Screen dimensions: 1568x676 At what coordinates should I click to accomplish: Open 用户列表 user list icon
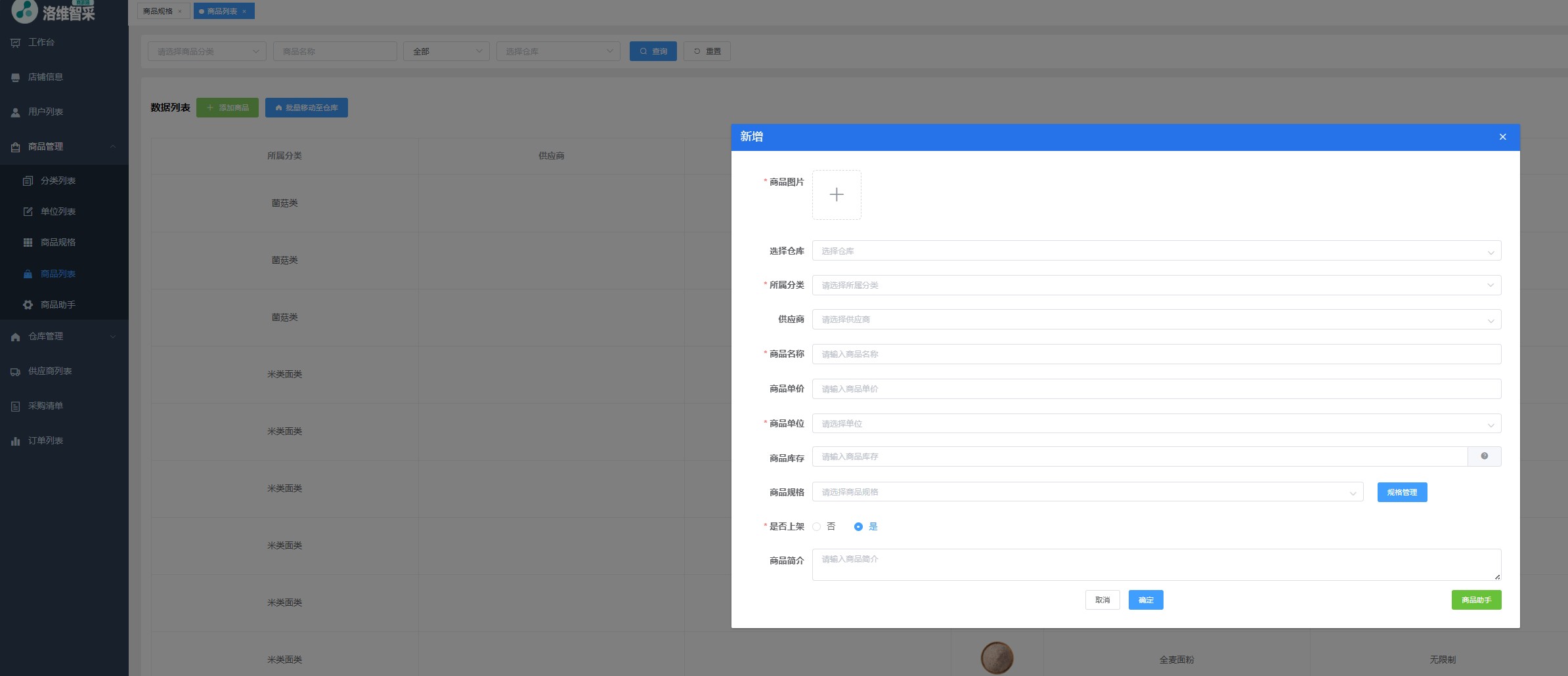point(16,112)
